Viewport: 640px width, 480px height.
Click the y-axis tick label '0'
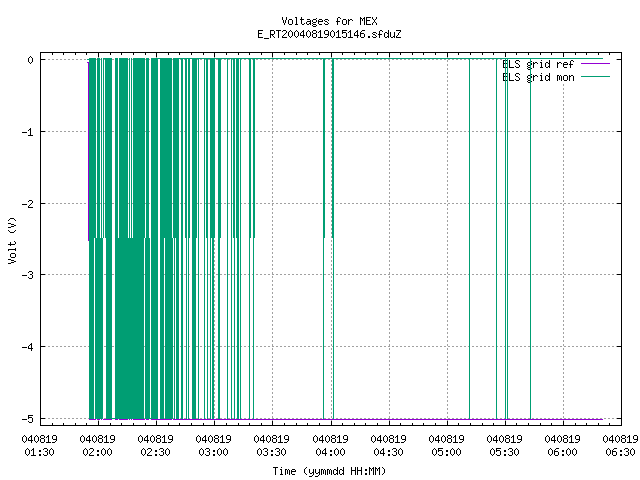(x=31, y=60)
